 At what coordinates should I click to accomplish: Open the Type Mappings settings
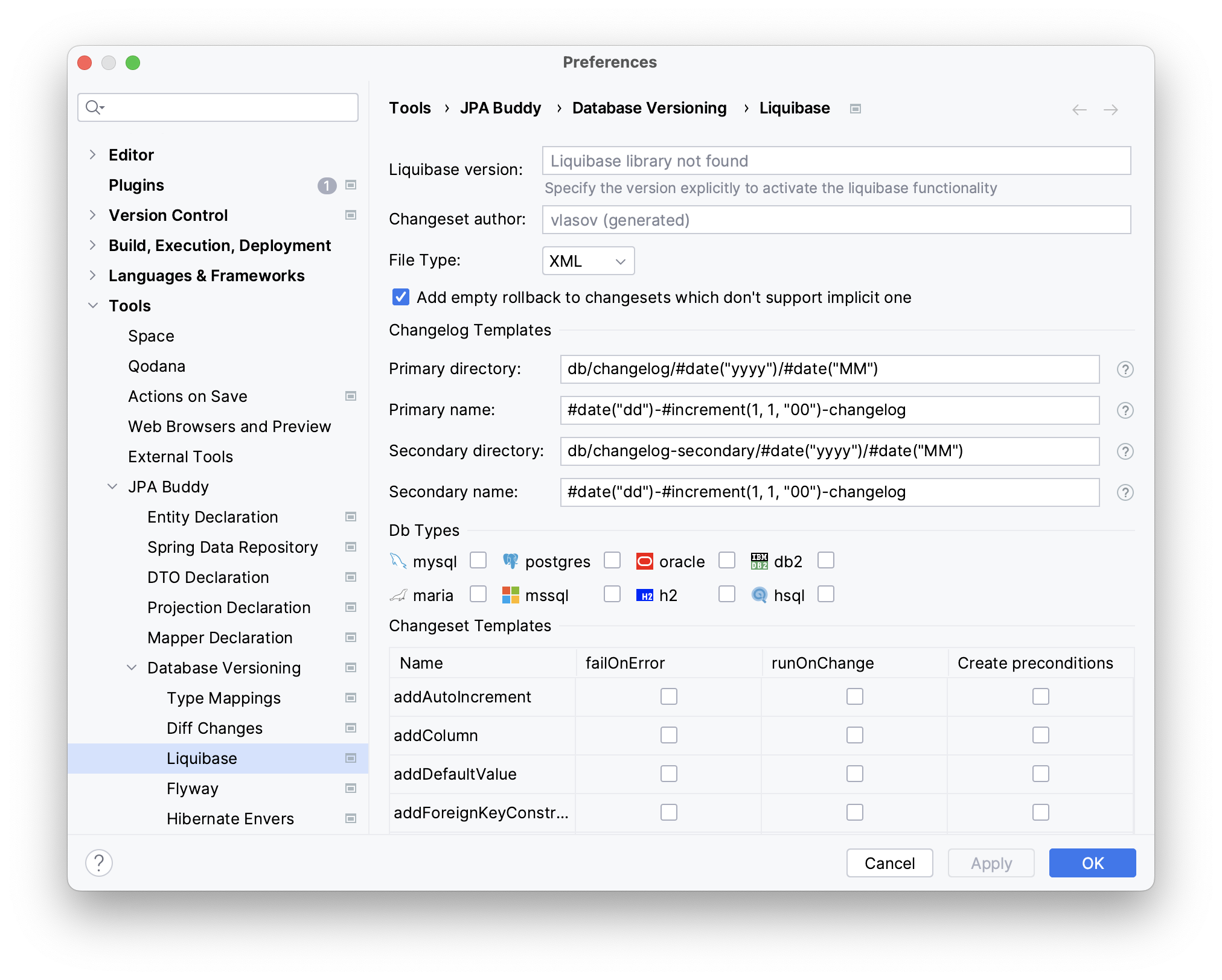(x=223, y=698)
